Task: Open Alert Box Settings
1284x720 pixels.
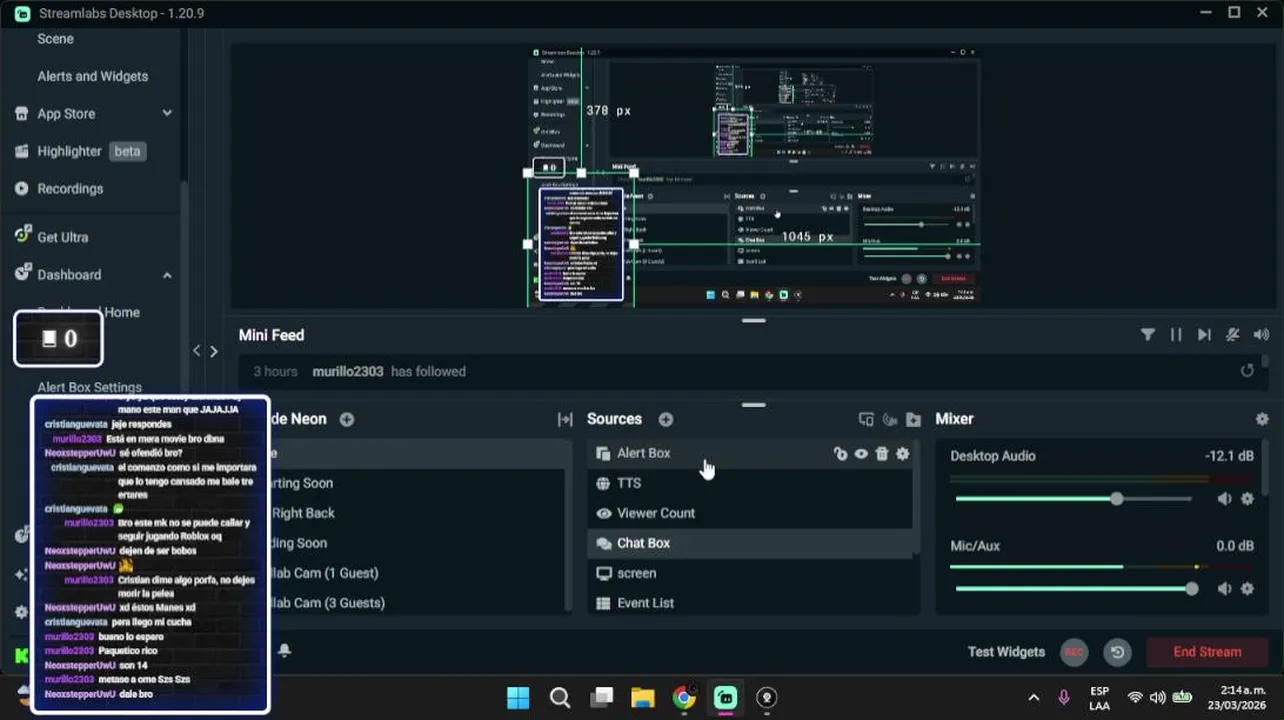Action: pos(89,387)
